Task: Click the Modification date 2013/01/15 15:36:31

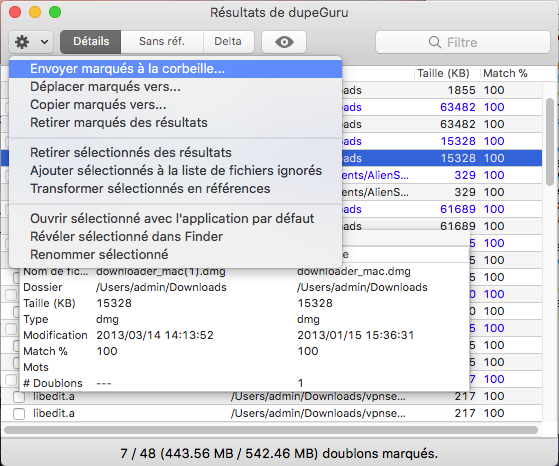Action: pos(355,336)
